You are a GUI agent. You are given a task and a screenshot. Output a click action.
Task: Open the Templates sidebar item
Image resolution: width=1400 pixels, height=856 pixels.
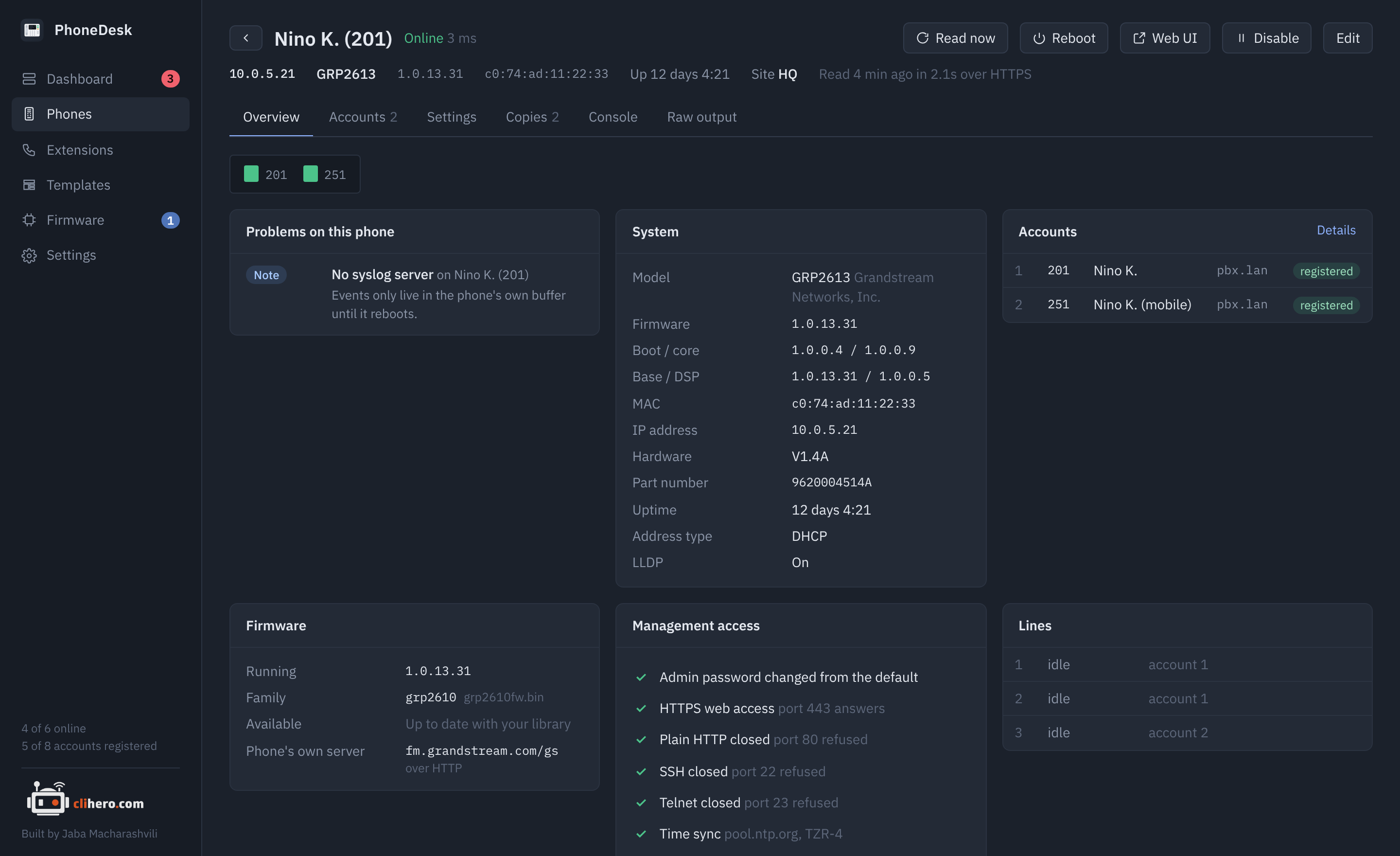101,185
